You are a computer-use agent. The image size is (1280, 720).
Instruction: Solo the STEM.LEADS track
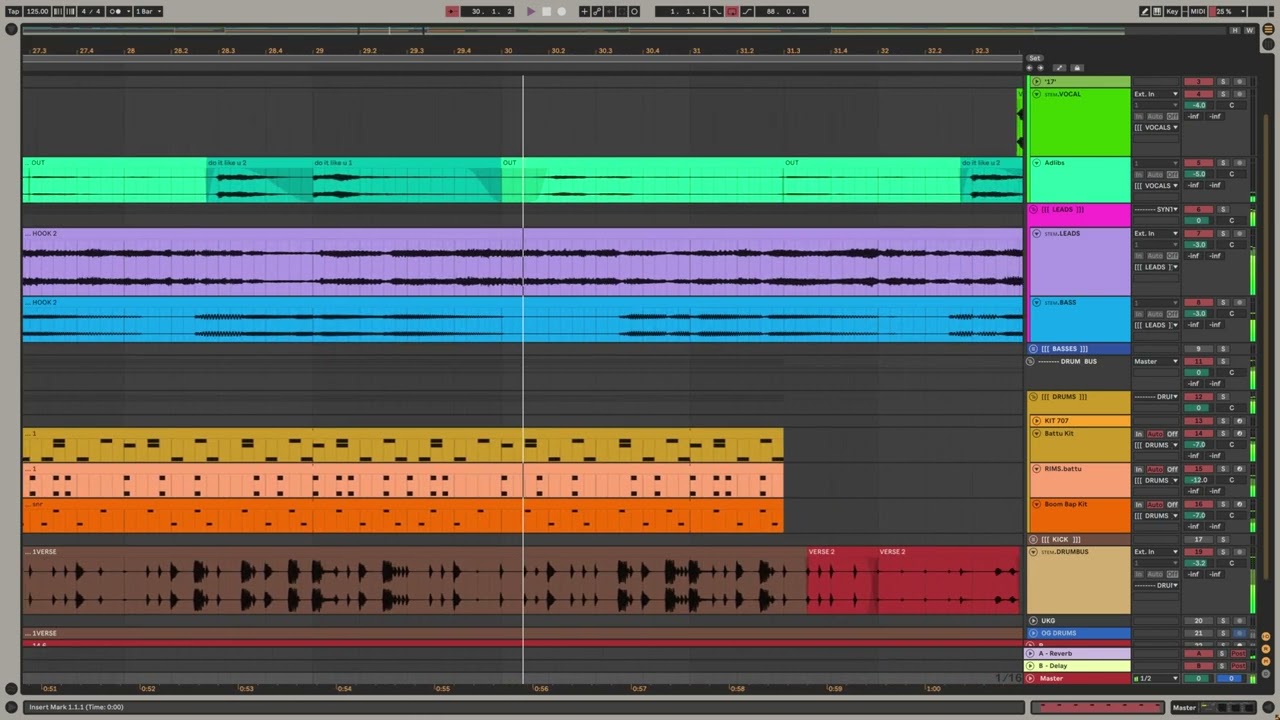[1223, 234]
